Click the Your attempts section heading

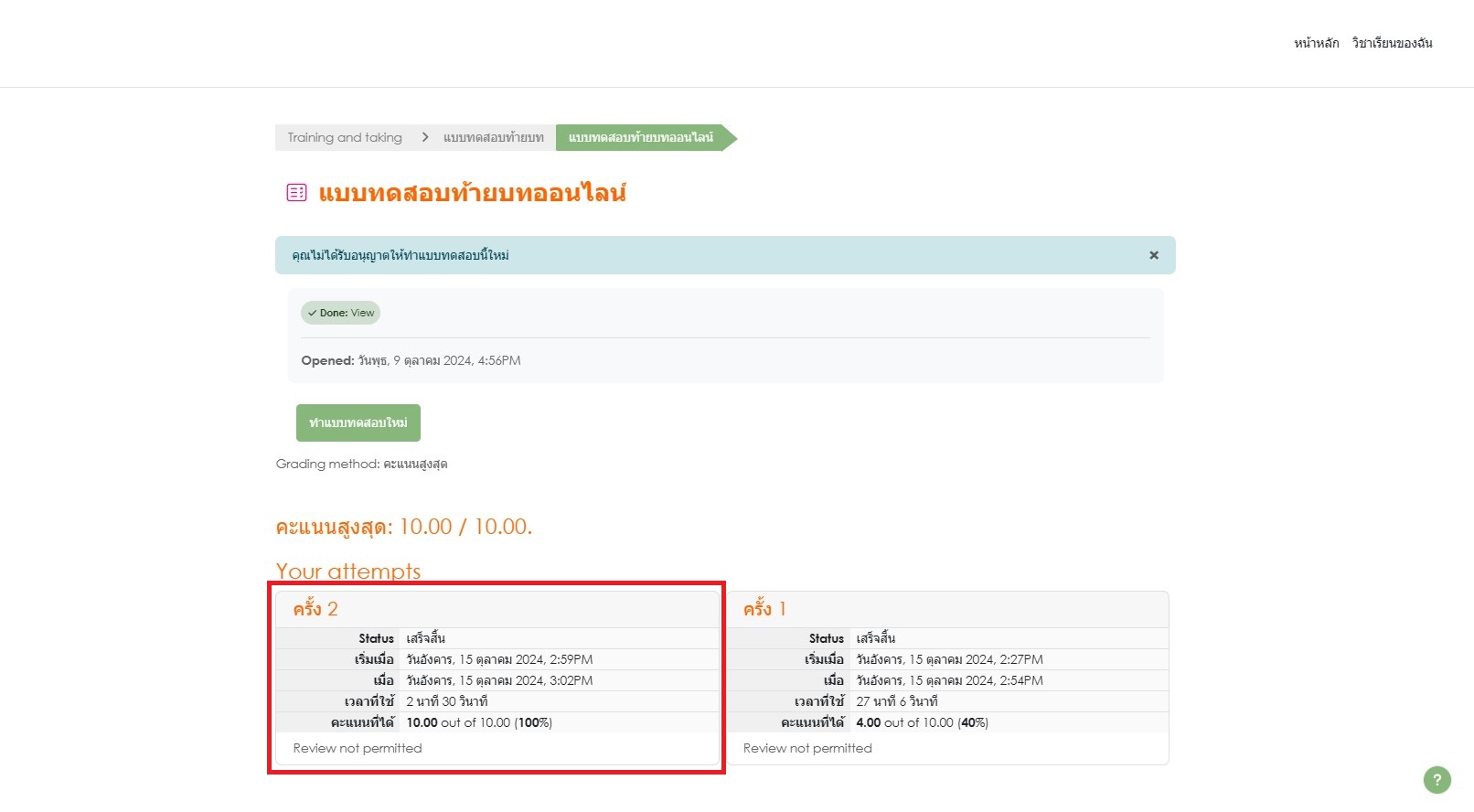click(348, 572)
